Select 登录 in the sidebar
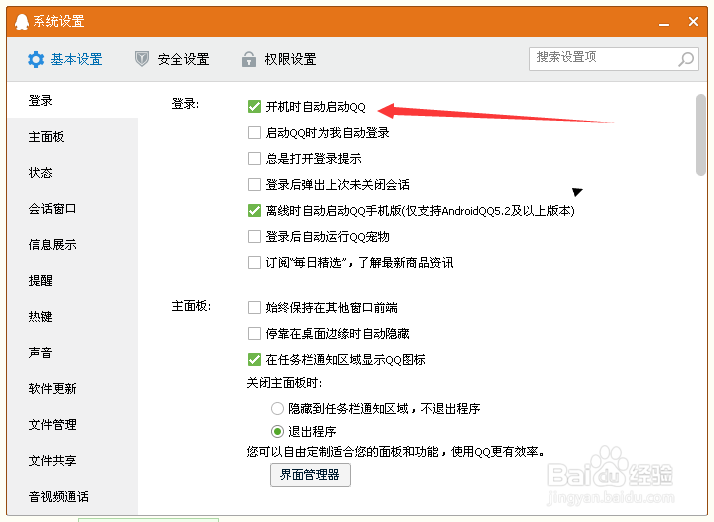714x522 pixels. (72, 100)
